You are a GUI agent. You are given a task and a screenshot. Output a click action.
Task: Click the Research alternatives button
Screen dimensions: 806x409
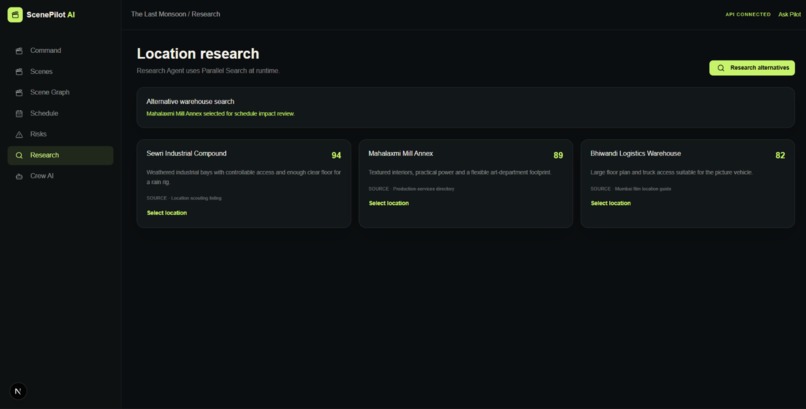(x=752, y=68)
